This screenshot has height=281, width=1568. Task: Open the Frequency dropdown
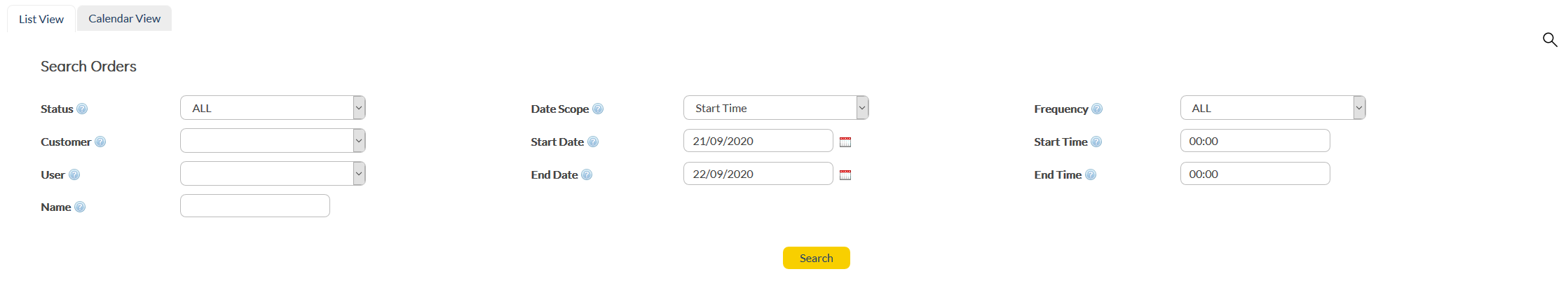1359,108
